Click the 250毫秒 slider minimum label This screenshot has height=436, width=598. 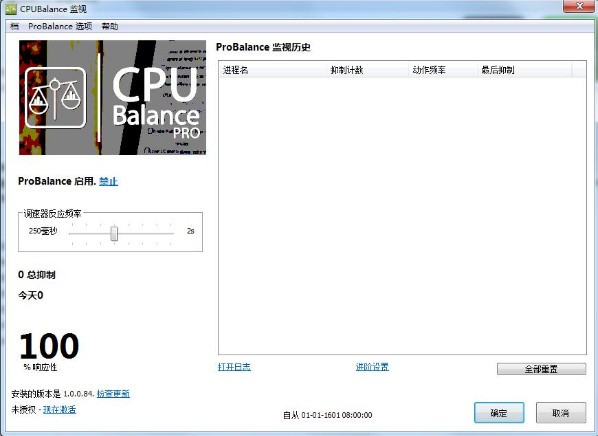click(x=43, y=231)
